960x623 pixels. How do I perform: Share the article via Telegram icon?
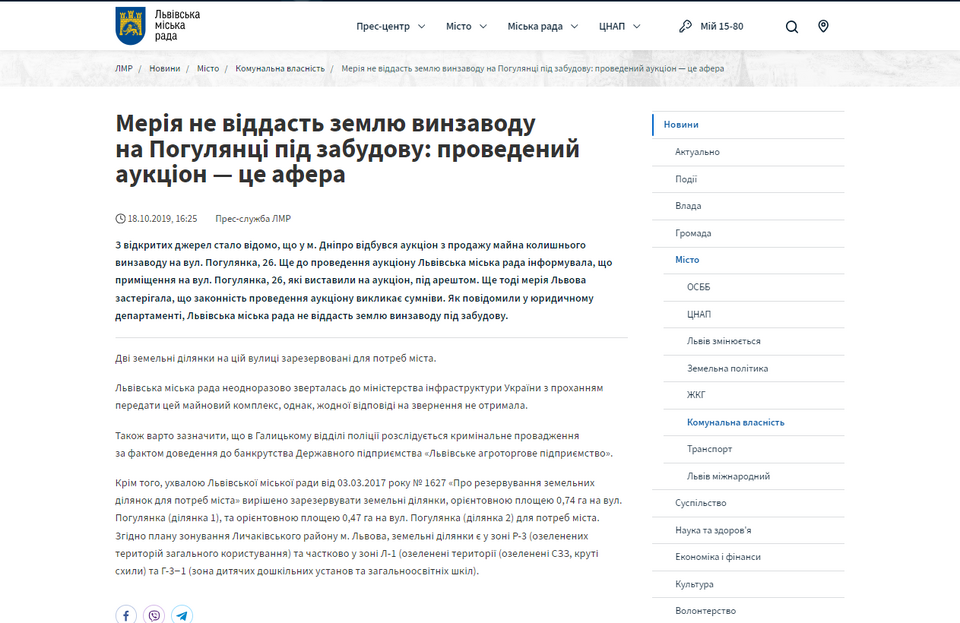[x=182, y=615]
